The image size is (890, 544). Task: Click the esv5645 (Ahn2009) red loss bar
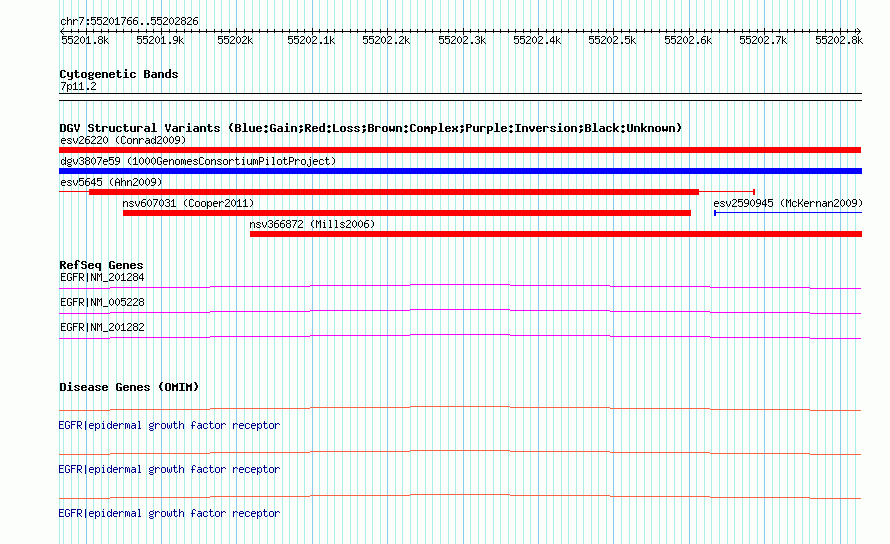tap(394, 192)
